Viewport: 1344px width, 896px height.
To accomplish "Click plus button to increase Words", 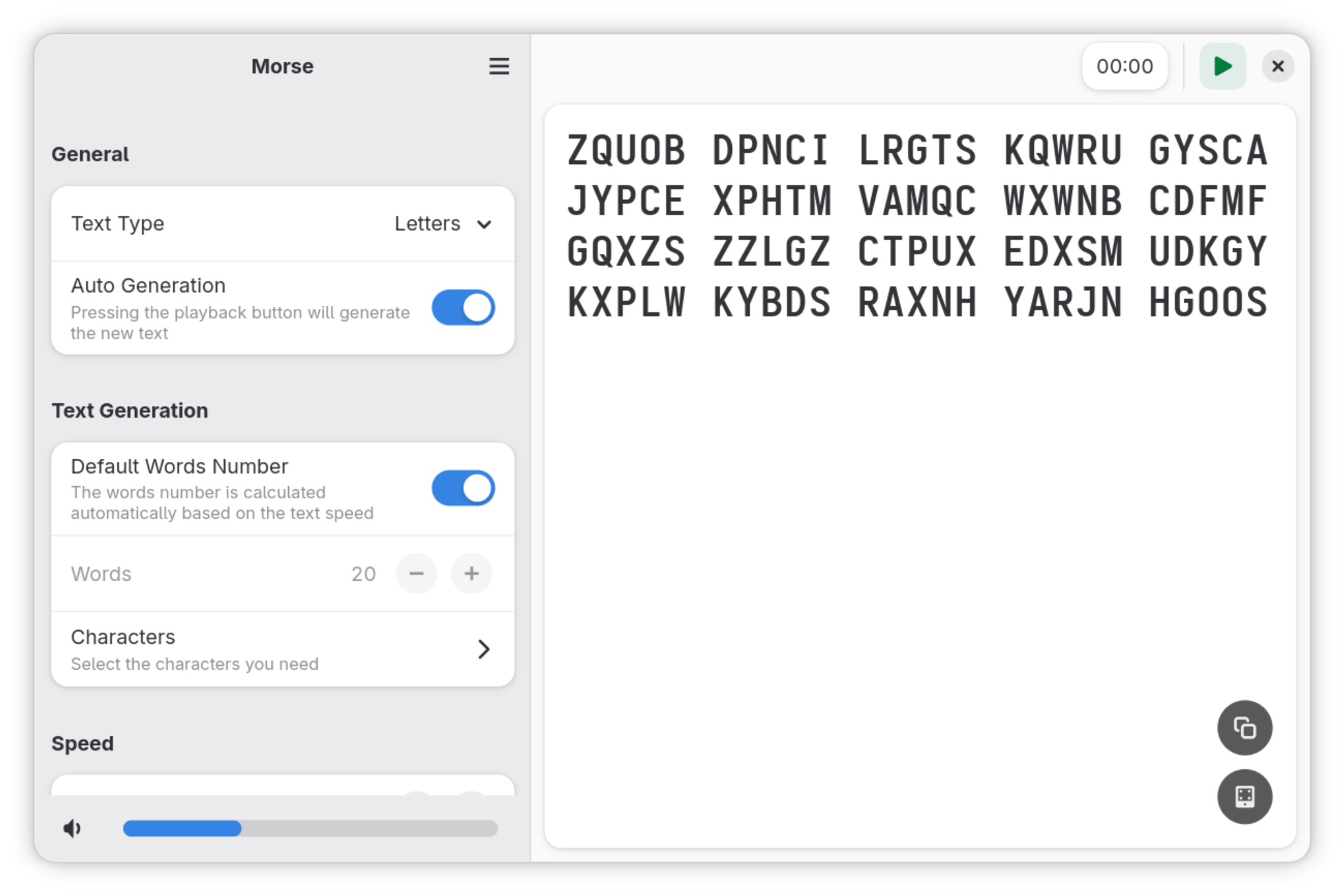I will [x=471, y=573].
